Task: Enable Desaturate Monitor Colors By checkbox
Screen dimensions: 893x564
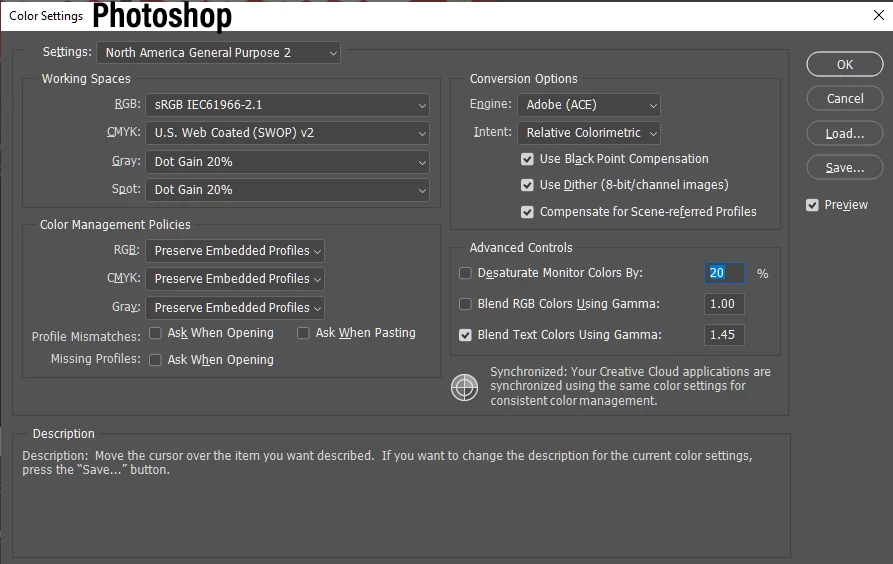Action: [465, 273]
